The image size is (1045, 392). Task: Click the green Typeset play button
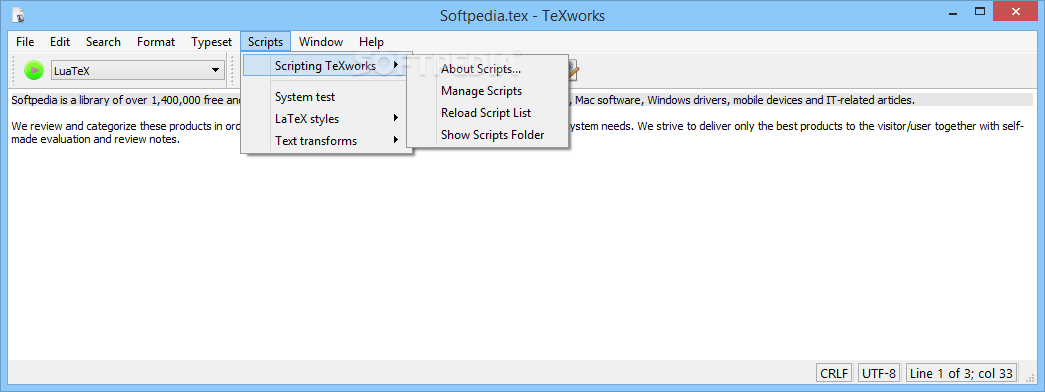(x=33, y=70)
